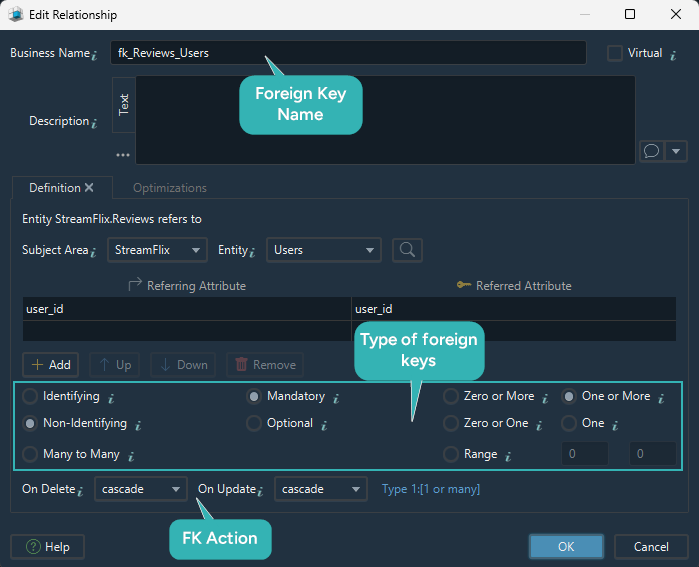Viewport: 699px width, 567px height.
Task: Select the Non-Identifying radio button
Action: (x=30, y=423)
